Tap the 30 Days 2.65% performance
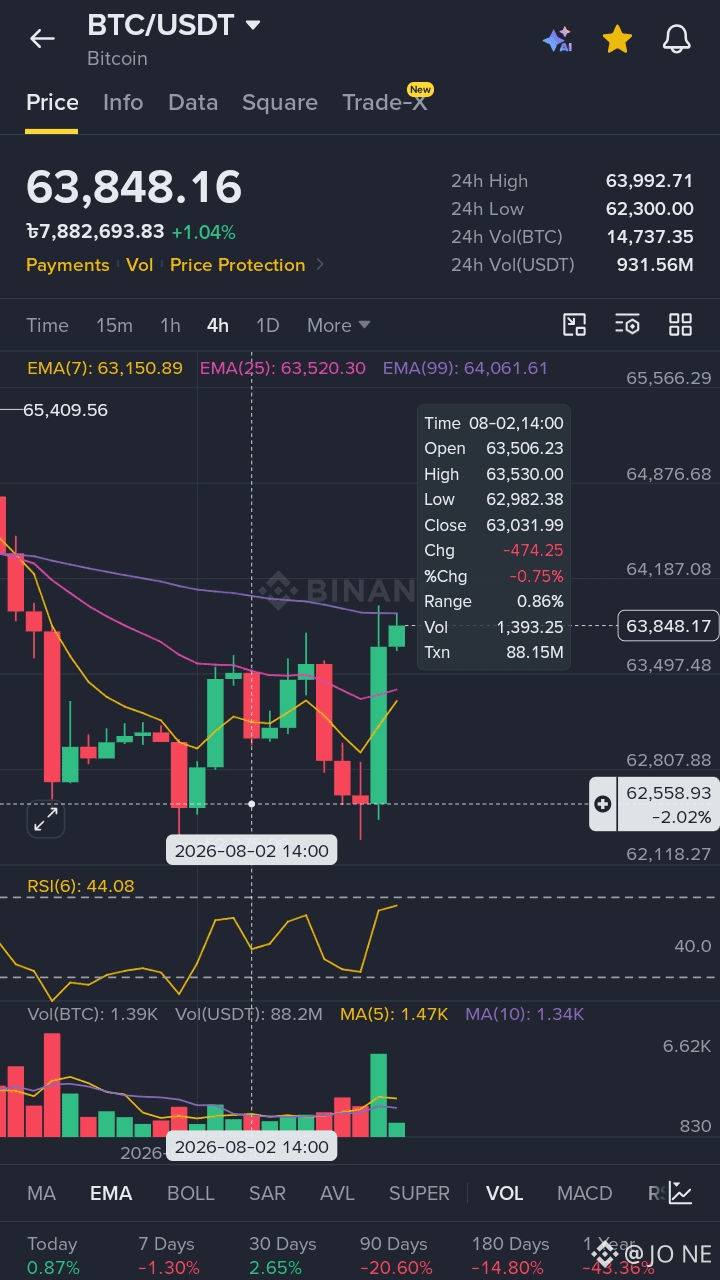Viewport: 720px width, 1280px height. click(x=282, y=1256)
